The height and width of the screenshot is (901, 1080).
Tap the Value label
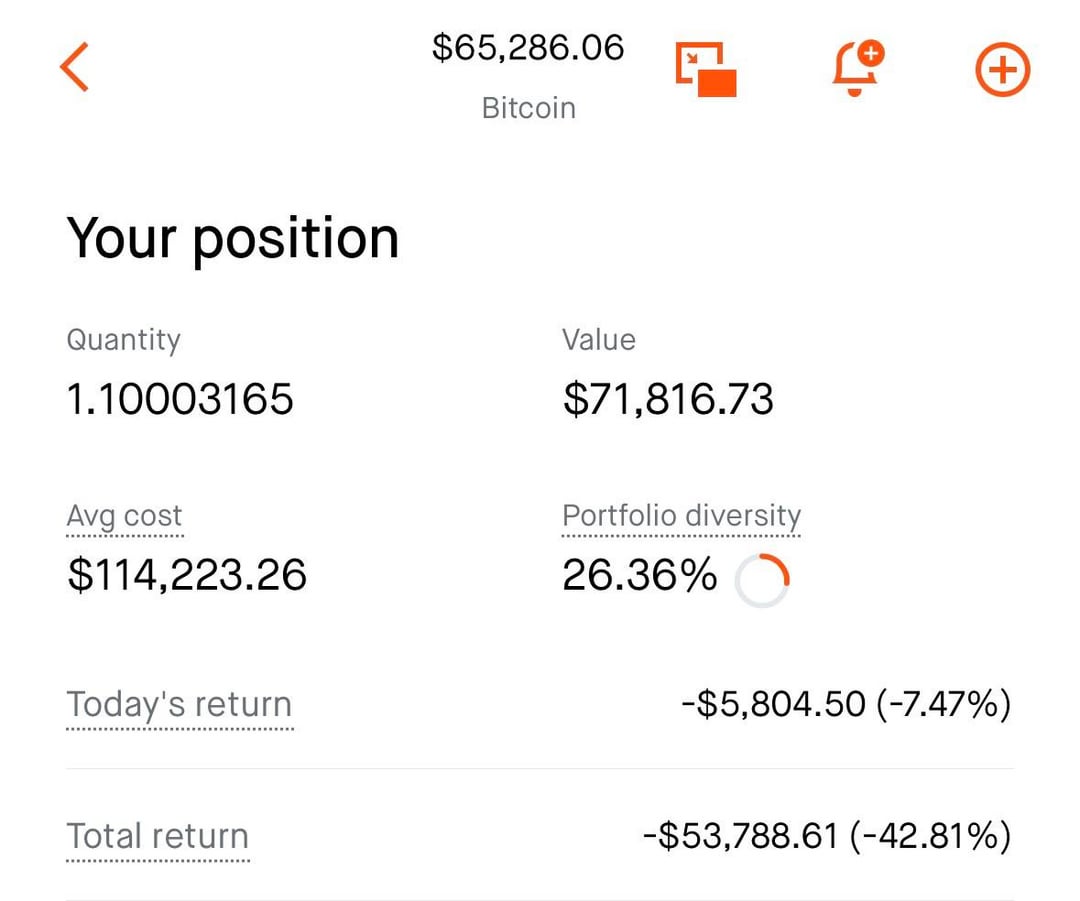coord(598,340)
